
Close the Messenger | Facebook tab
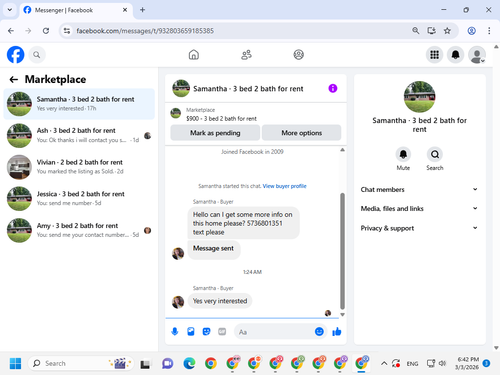point(125,10)
